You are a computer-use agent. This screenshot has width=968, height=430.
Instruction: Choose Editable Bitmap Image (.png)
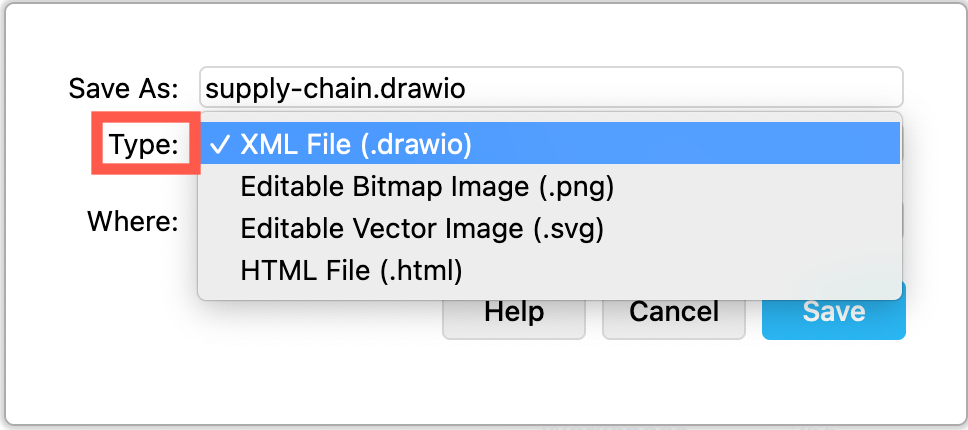(x=426, y=187)
